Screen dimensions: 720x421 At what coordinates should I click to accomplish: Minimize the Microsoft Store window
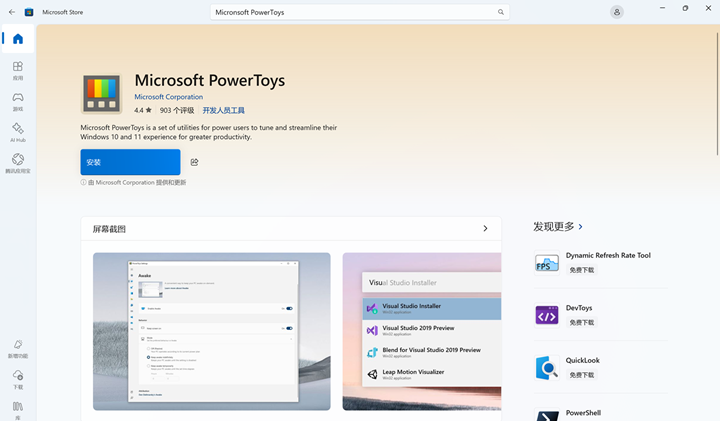pyautogui.click(x=662, y=8)
